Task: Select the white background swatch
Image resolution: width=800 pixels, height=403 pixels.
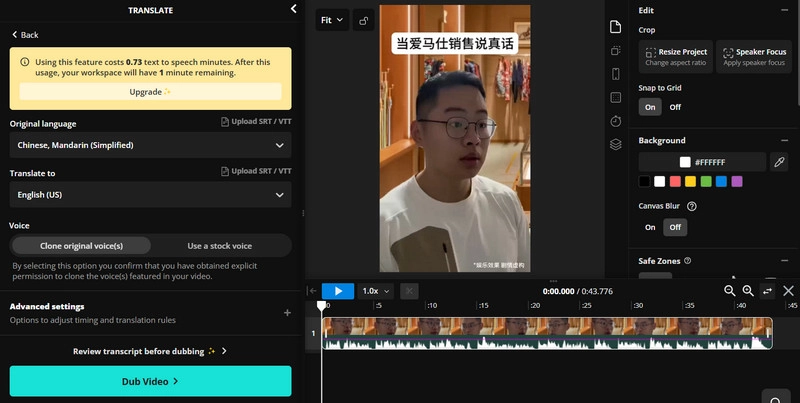Action: 660,181
